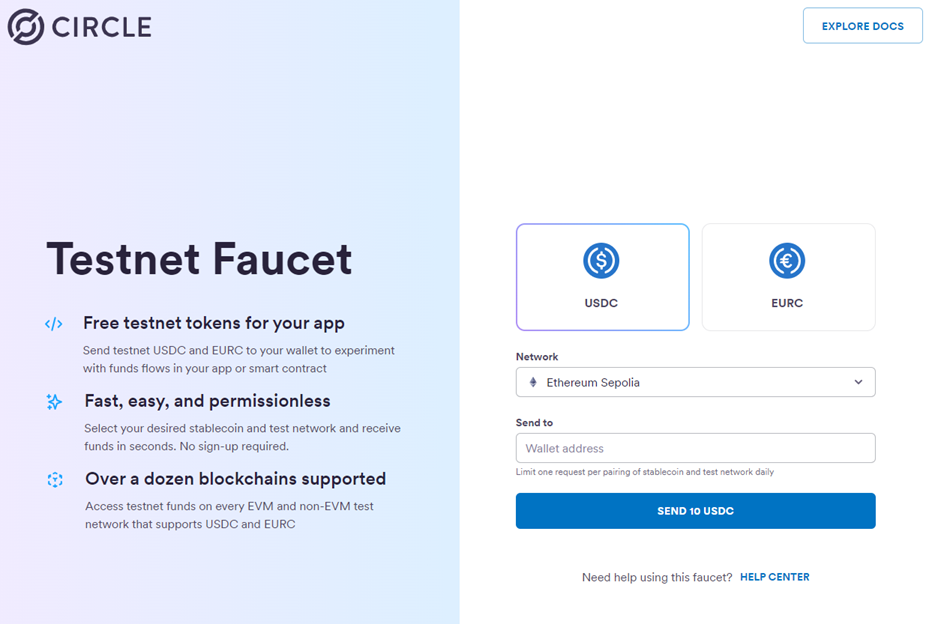Click the sparkle stars icon

(54, 402)
